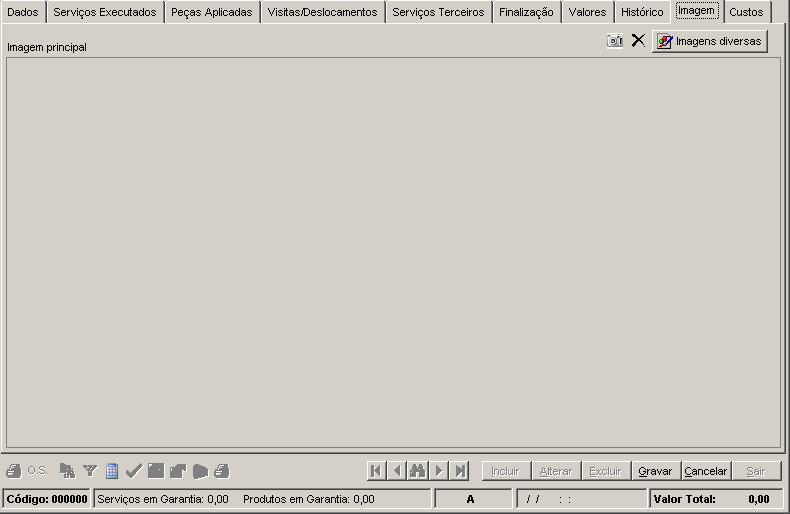
Task: Switch to the Dados tab
Action: pos(23,12)
